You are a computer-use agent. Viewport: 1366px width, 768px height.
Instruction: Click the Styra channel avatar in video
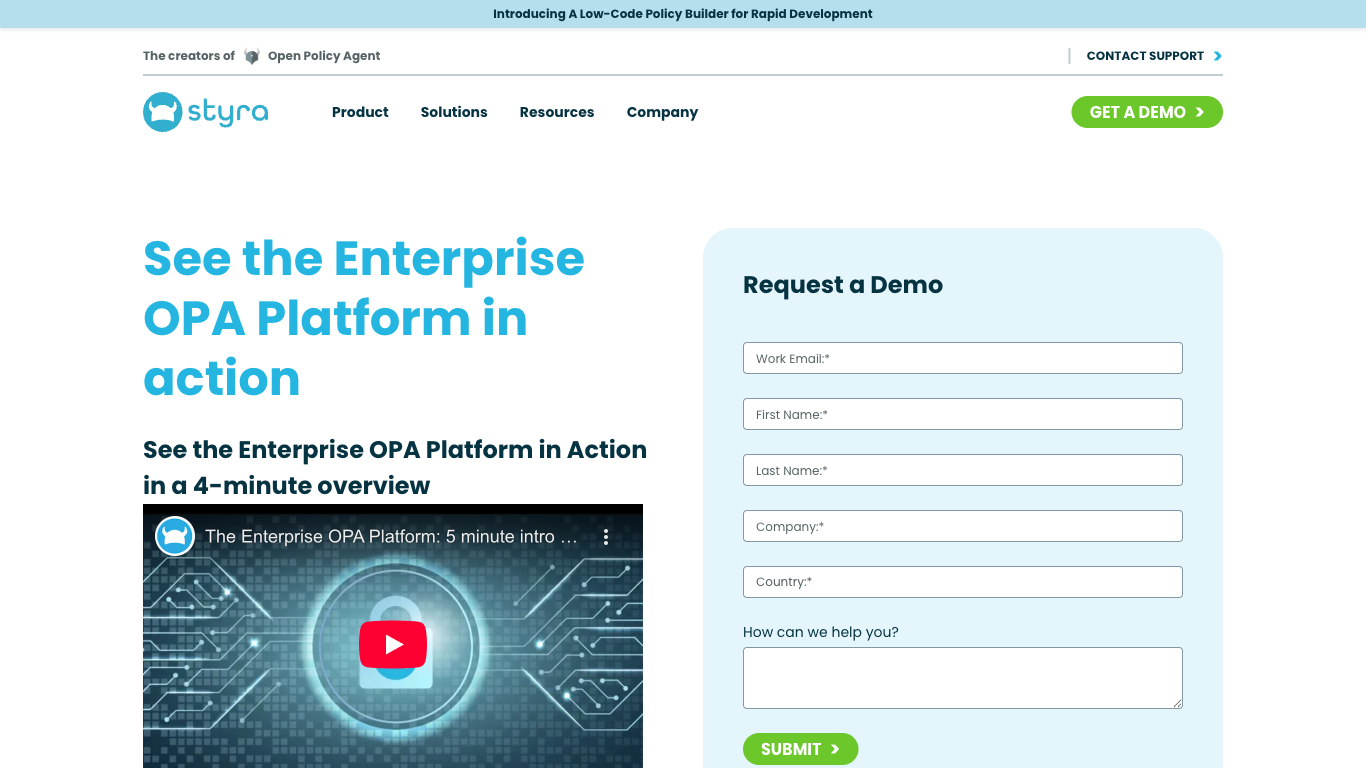(175, 537)
